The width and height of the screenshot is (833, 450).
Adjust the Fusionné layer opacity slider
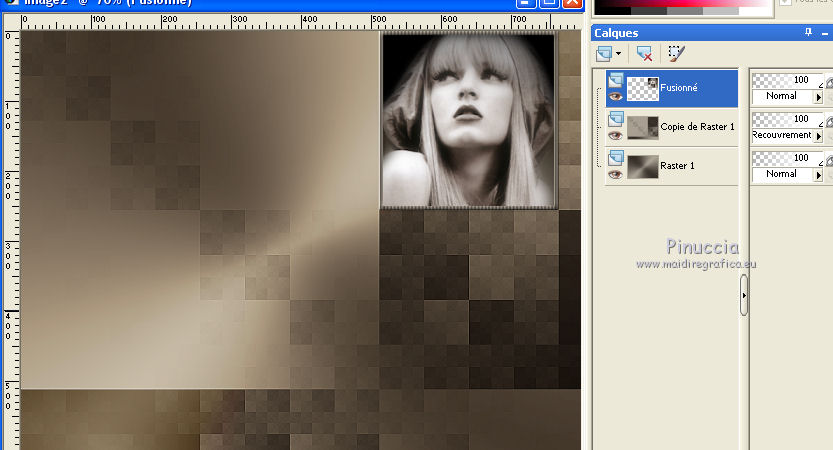point(787,80)
